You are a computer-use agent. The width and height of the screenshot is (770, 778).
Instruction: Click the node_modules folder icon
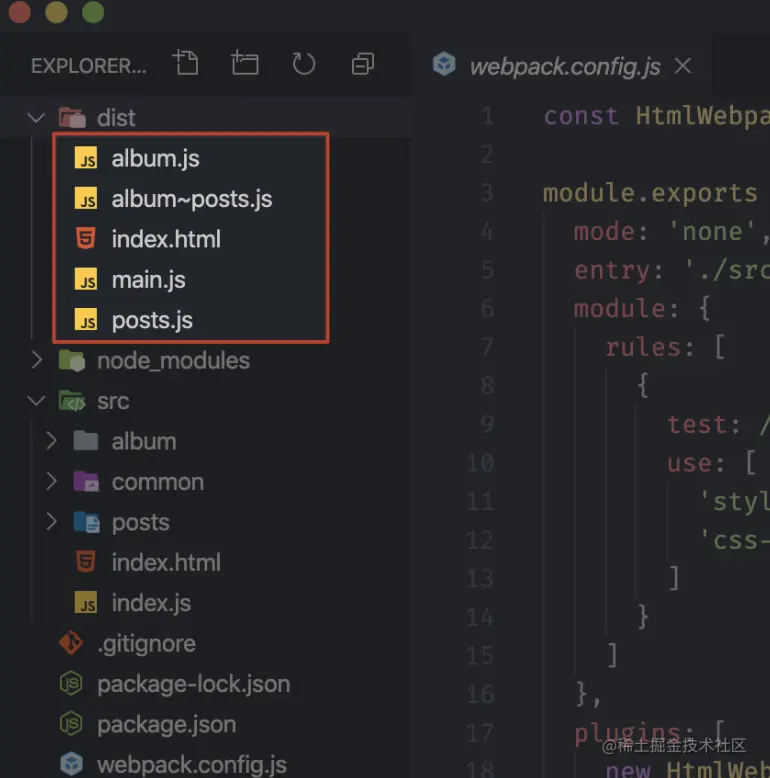point(72,360)
